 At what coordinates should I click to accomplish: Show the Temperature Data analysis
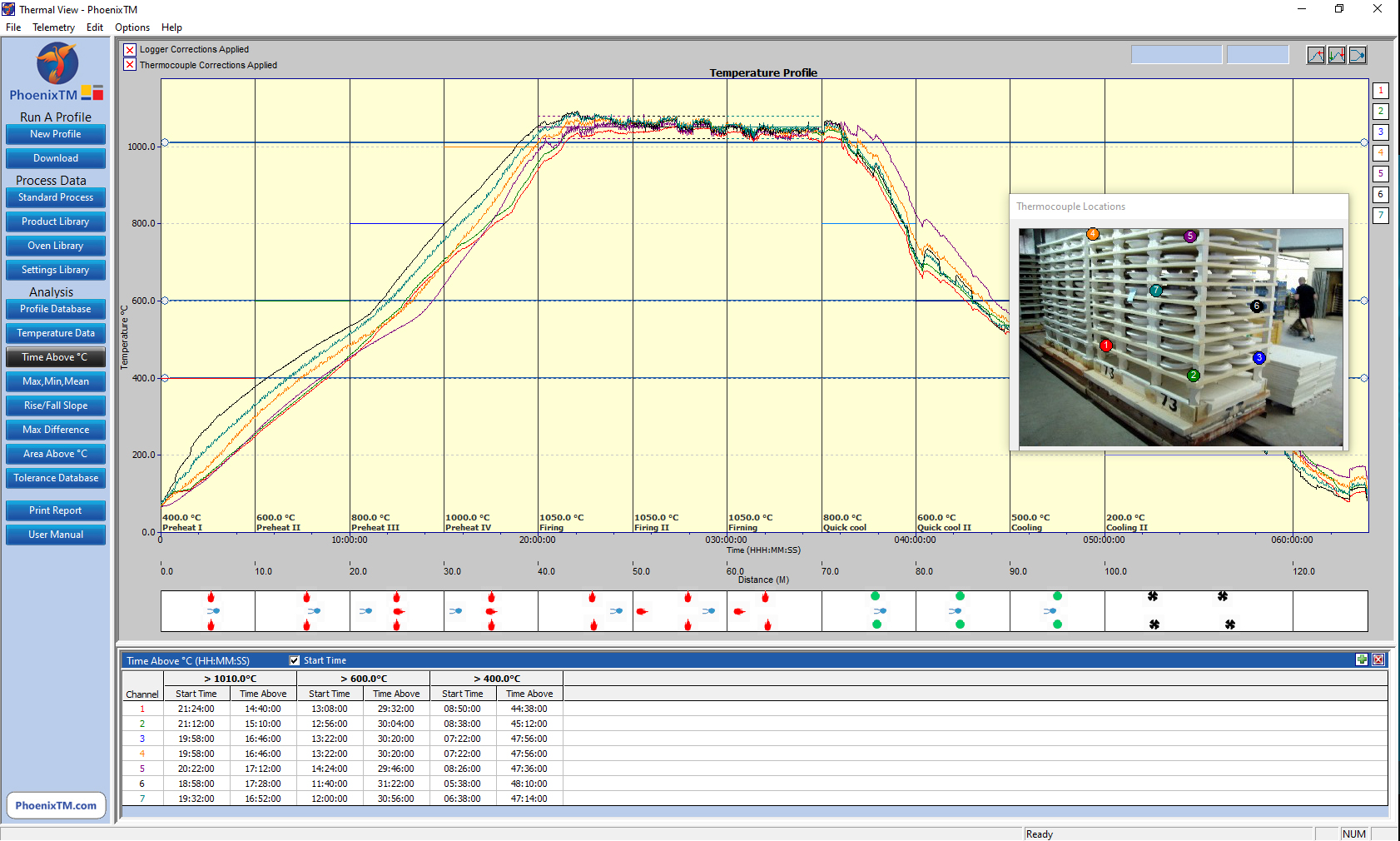[x=56, y=333]
